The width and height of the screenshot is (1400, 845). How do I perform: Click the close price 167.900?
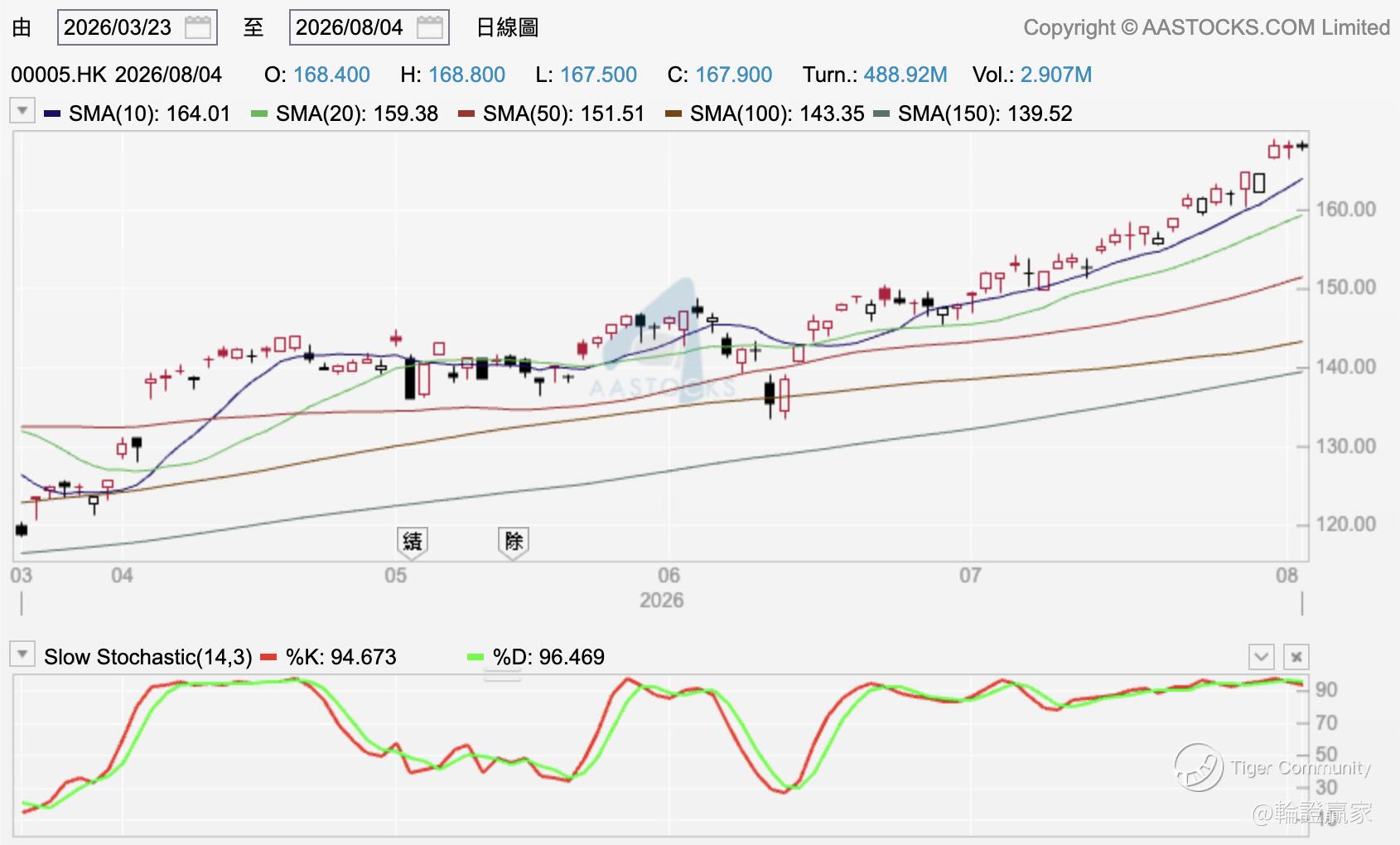coord(734,75)
